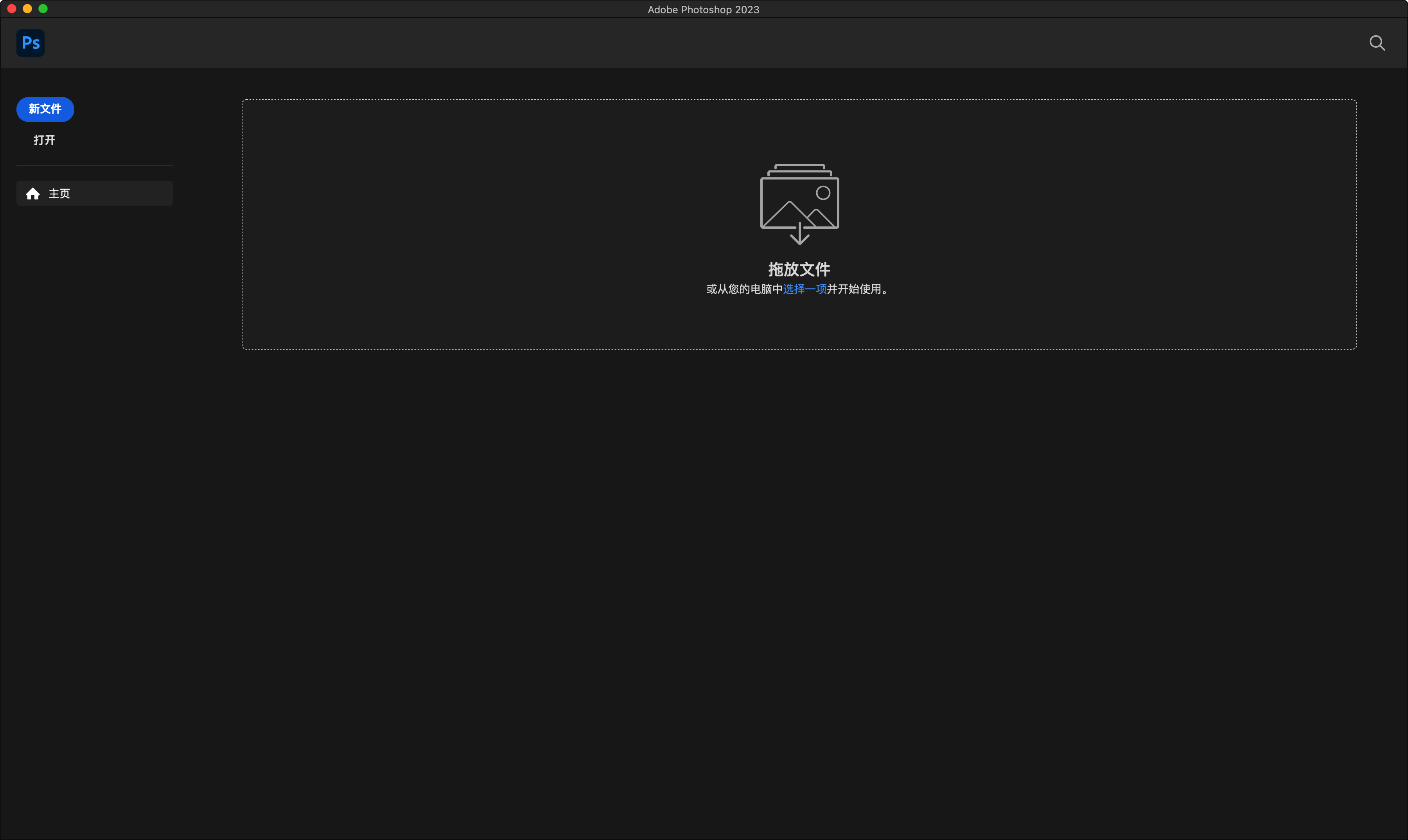
Task: Click the 打开 button
Action: (45, 140)
